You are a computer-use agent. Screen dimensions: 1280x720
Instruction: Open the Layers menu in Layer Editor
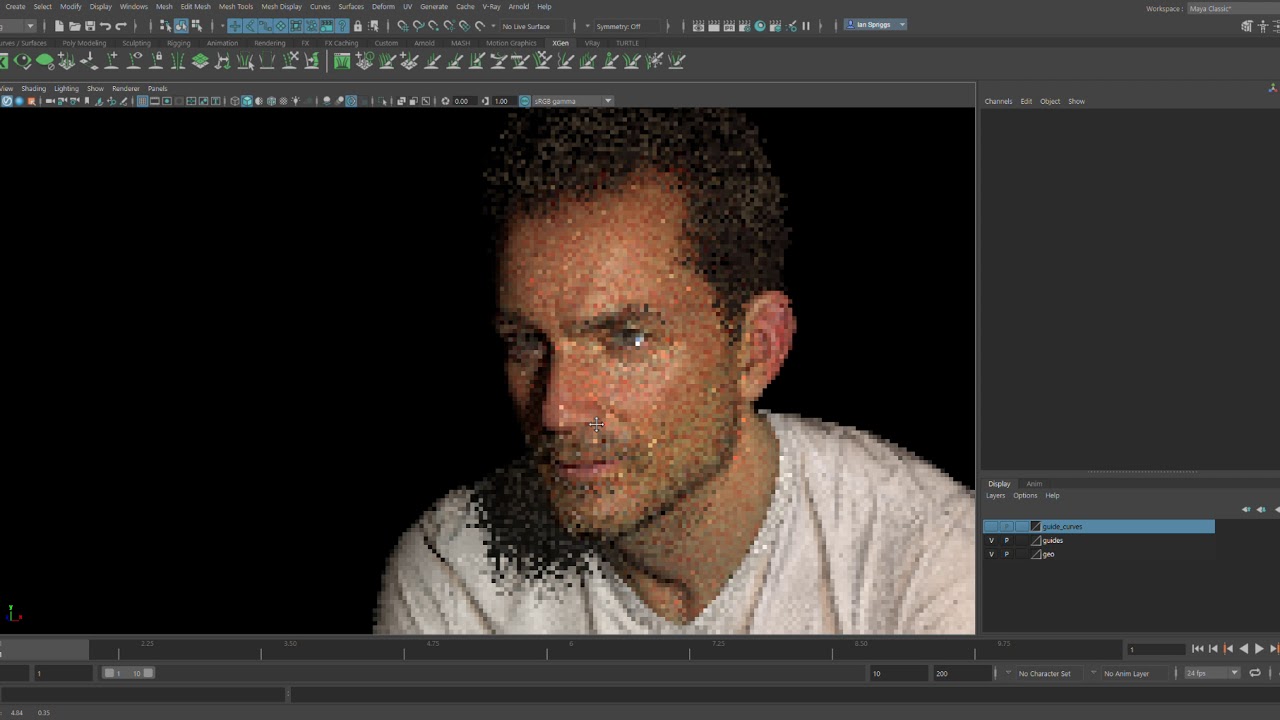click(x=996, y=496)
